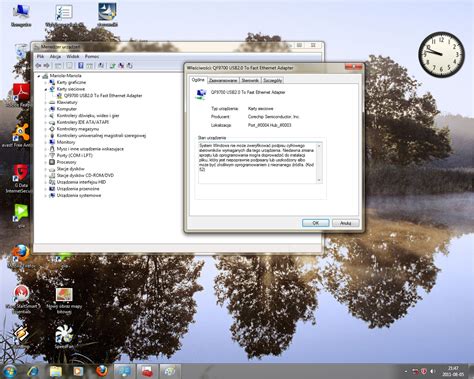474x379 pixels.
Task: Click the Forward arrow in Device Manager toolbar
Action: tap(47, 66)
